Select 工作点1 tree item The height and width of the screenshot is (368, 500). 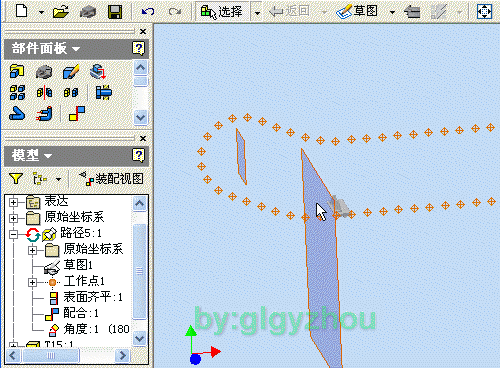click(84, 281)
